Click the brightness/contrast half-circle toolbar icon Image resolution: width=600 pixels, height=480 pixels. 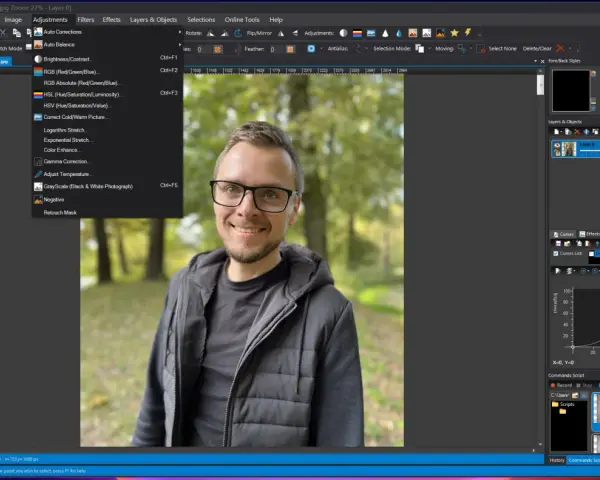click(343, 33)
